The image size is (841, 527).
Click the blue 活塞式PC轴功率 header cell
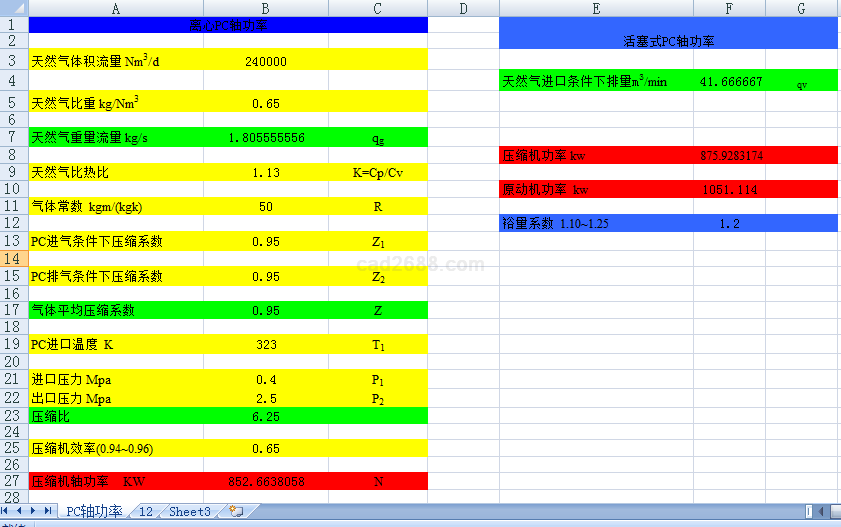pyautogui.click(x=667, y=41)
